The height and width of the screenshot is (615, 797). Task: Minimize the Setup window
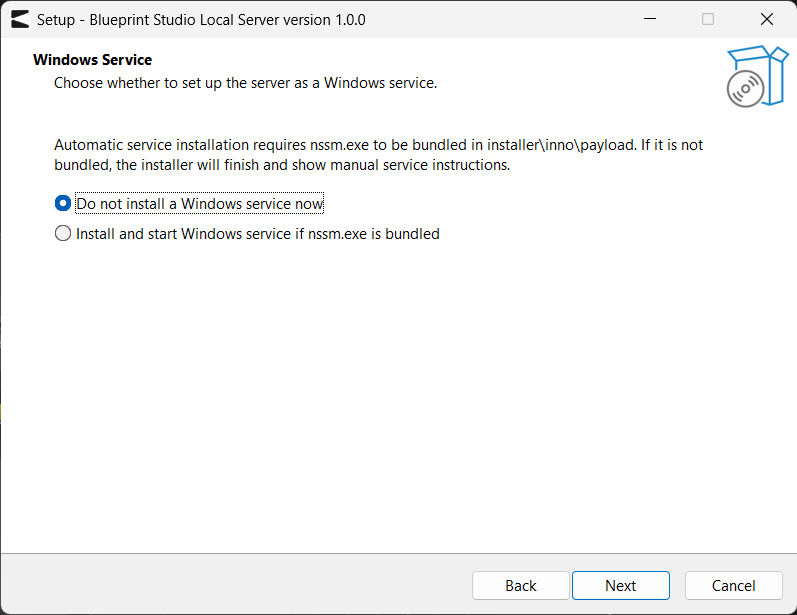pos(650,19)
